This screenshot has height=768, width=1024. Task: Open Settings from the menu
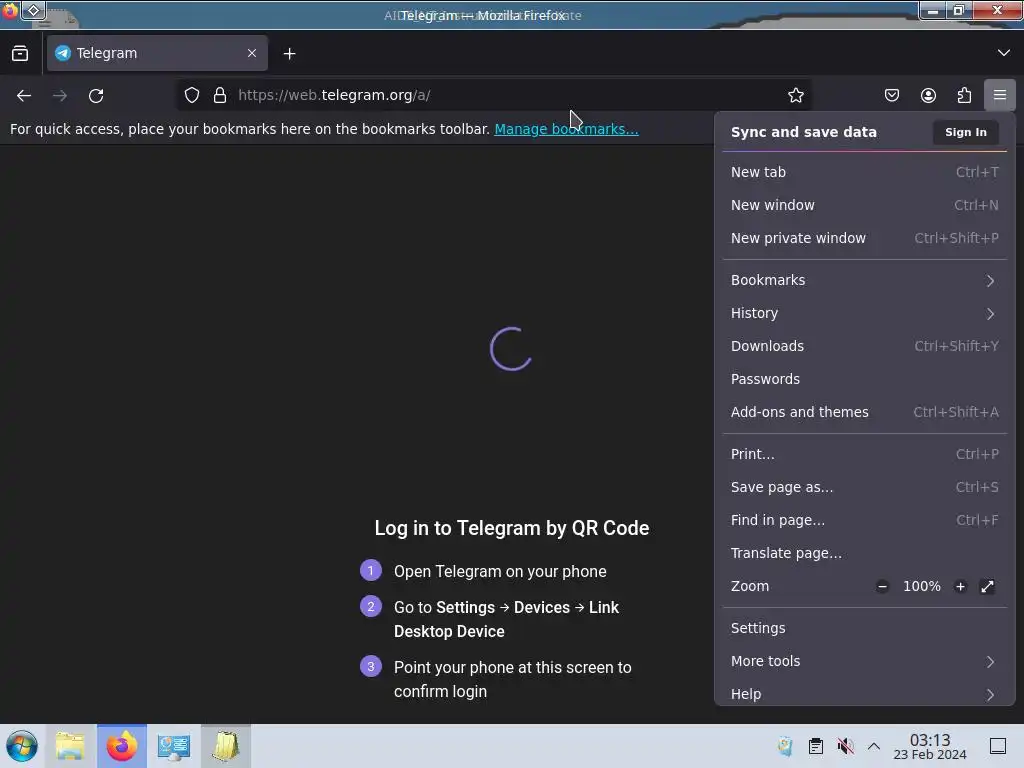point(865,628)
